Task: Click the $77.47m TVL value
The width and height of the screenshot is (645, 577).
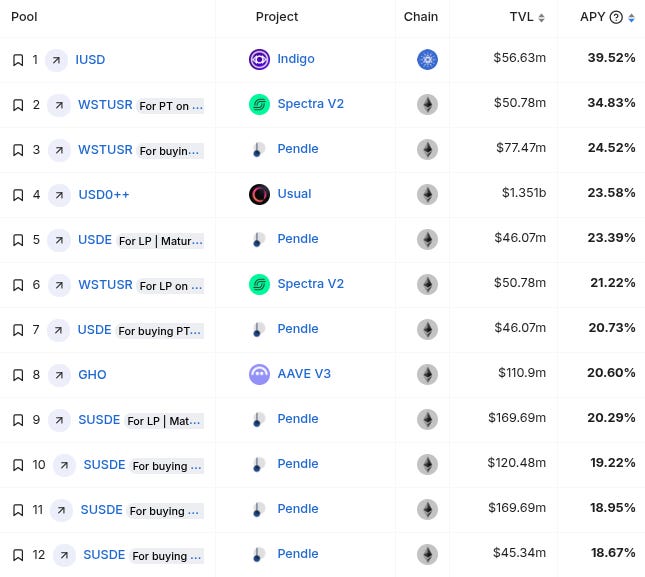Action: [521, 148]
